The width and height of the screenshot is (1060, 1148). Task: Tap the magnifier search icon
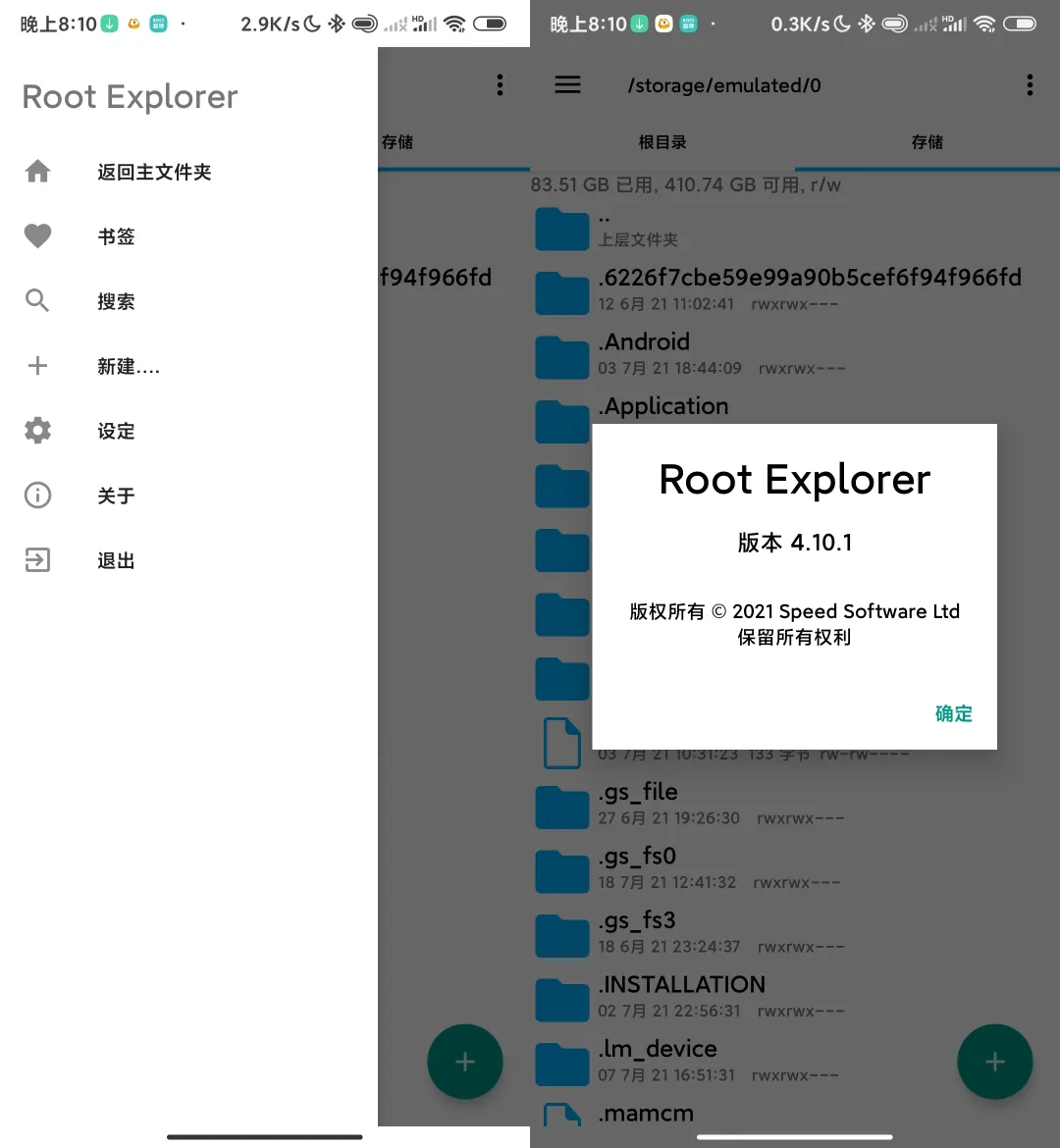pos(37,300)
